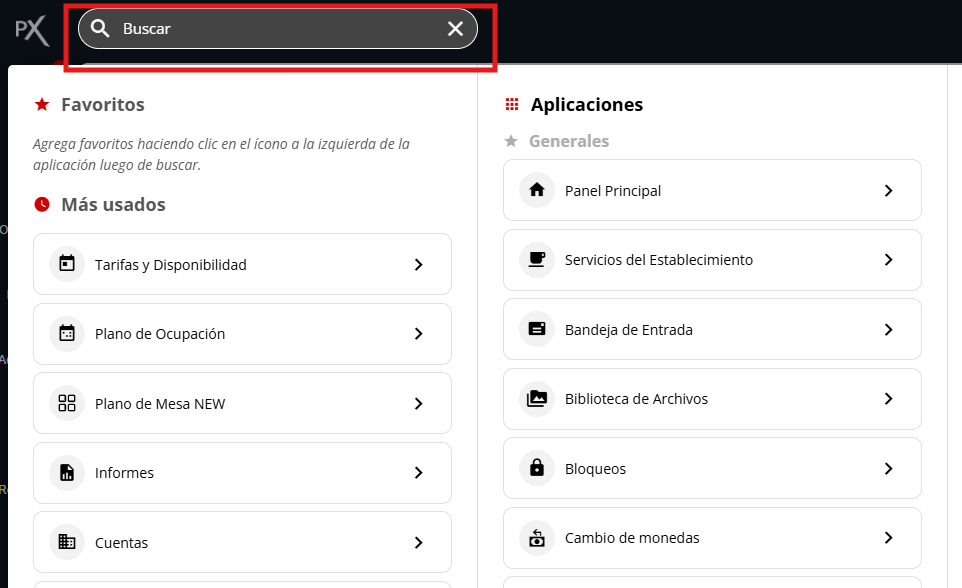Click the Cuentas ledger icon

point(66,542)
